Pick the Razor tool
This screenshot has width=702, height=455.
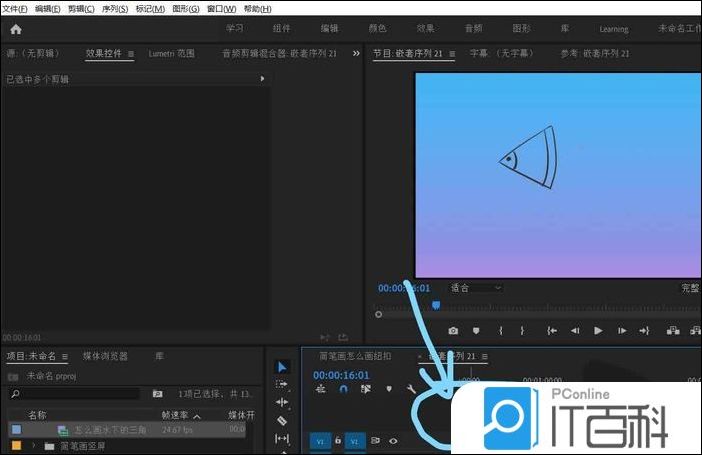282,421
